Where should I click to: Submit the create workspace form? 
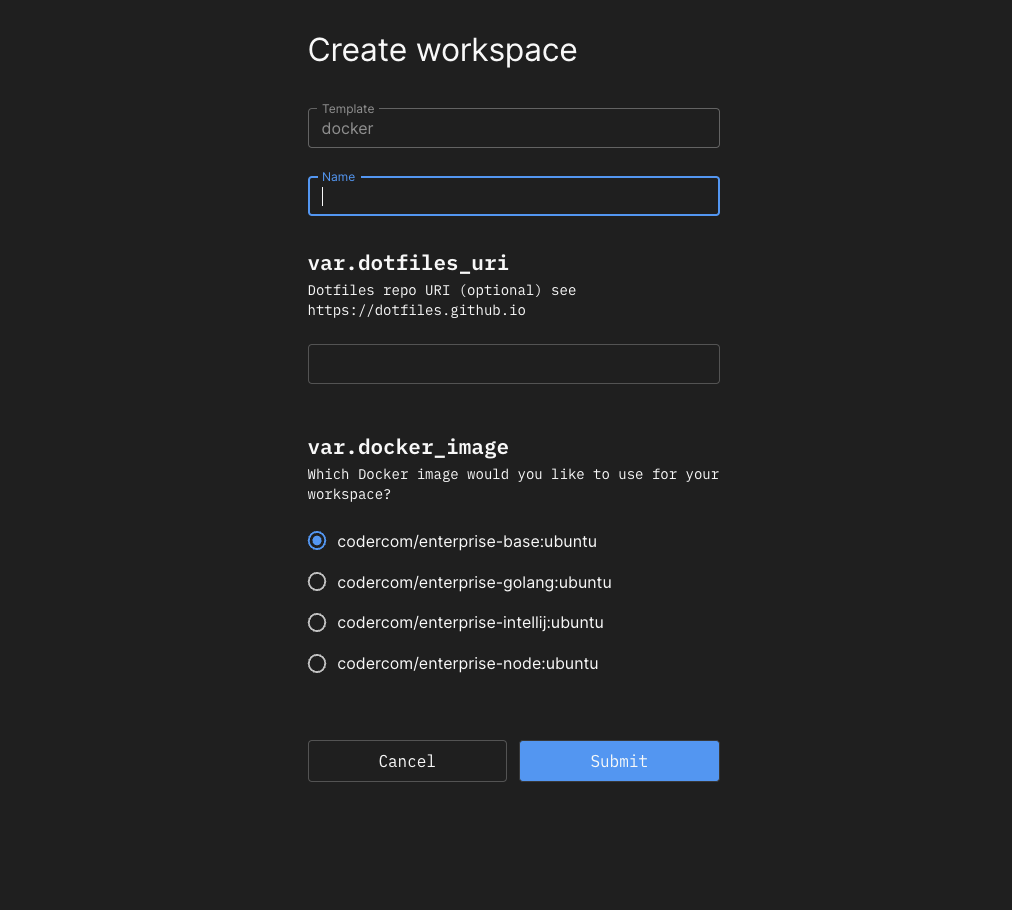coord(619,761)
